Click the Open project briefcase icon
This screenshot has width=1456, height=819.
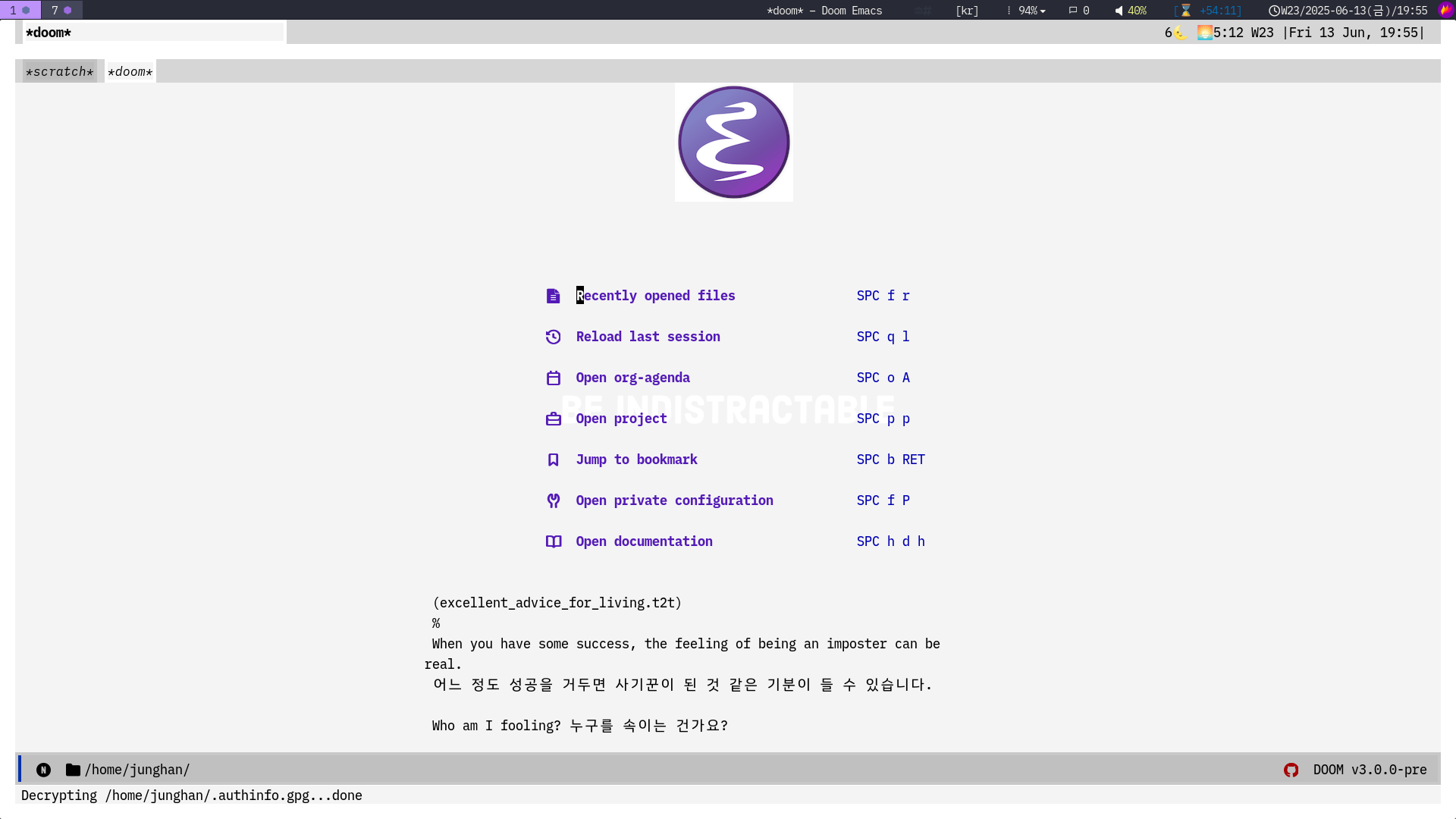[x=553, y=419]
